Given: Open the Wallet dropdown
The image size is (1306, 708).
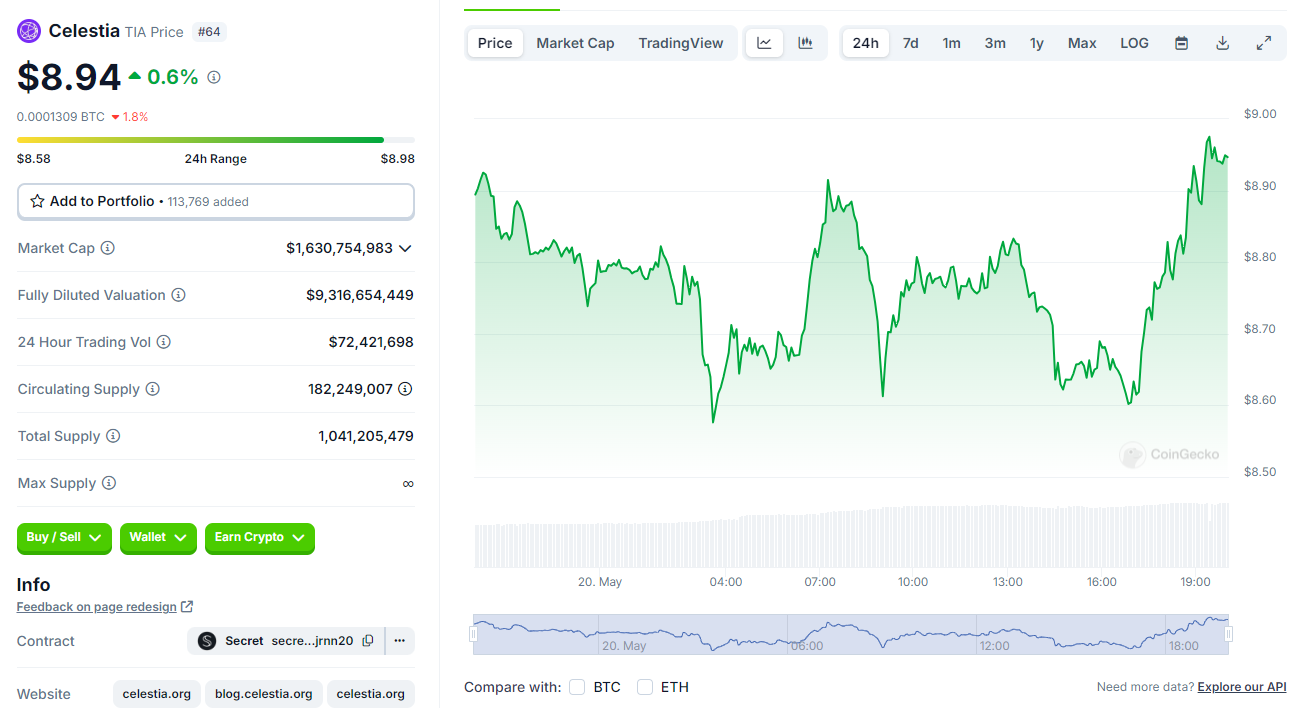Looking at the screenshot, I should (x=158, y=538).
